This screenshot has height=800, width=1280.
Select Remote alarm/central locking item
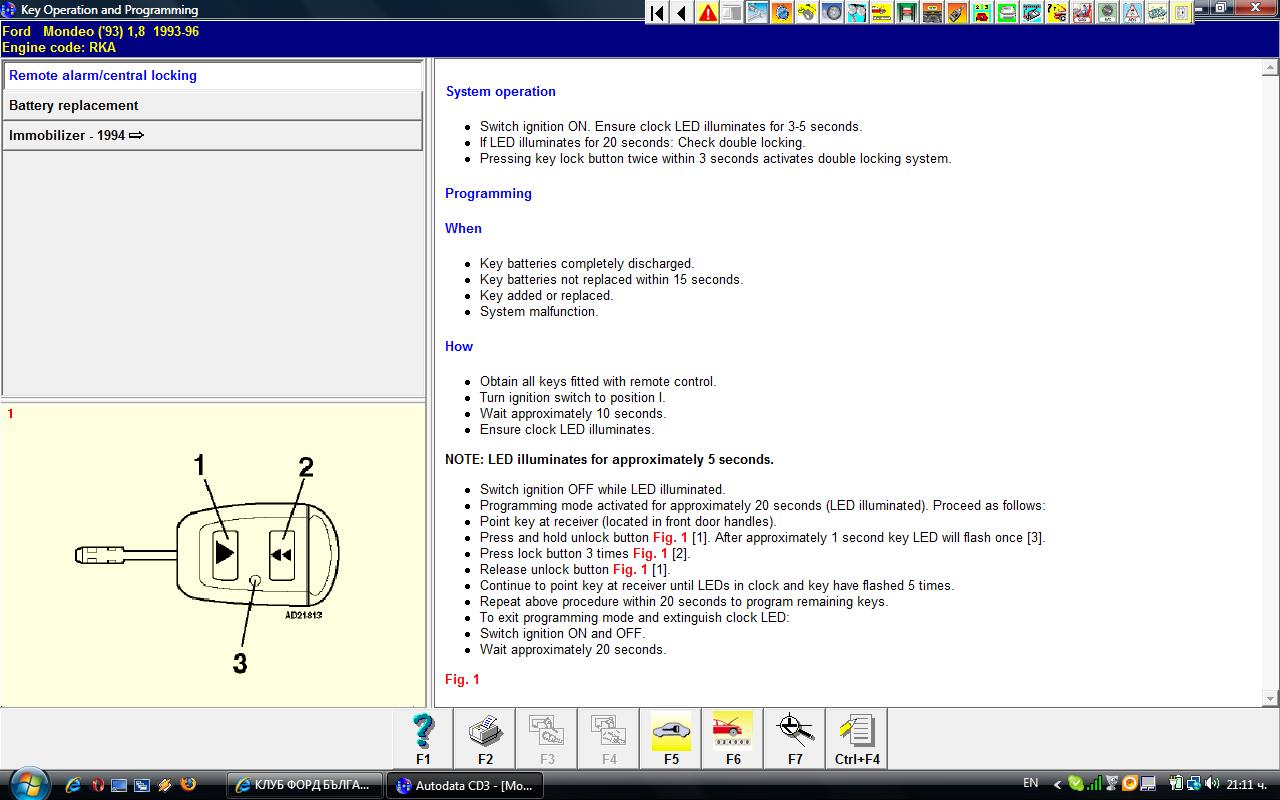(213, 76)
